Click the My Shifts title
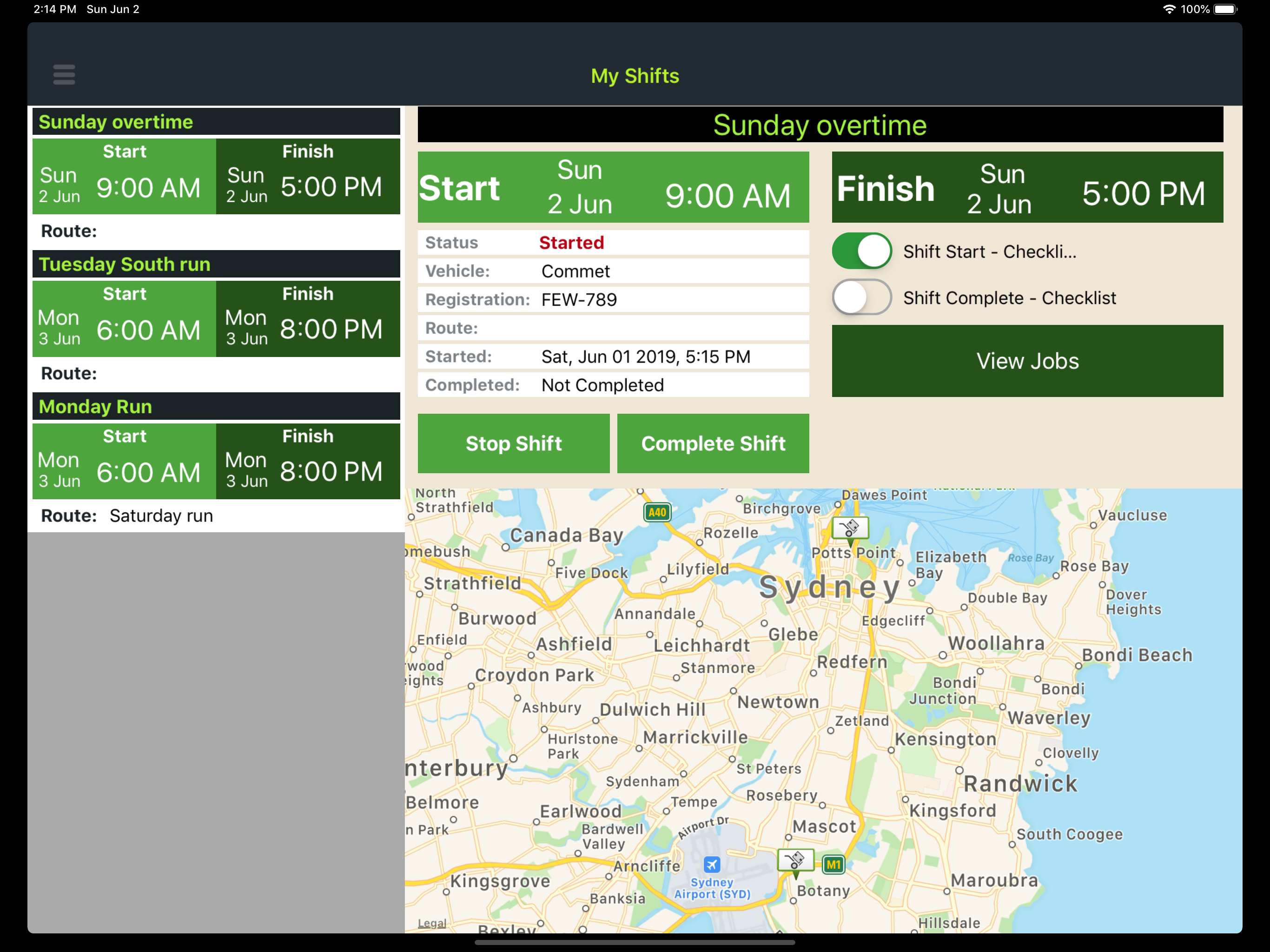 pos(635,76)
